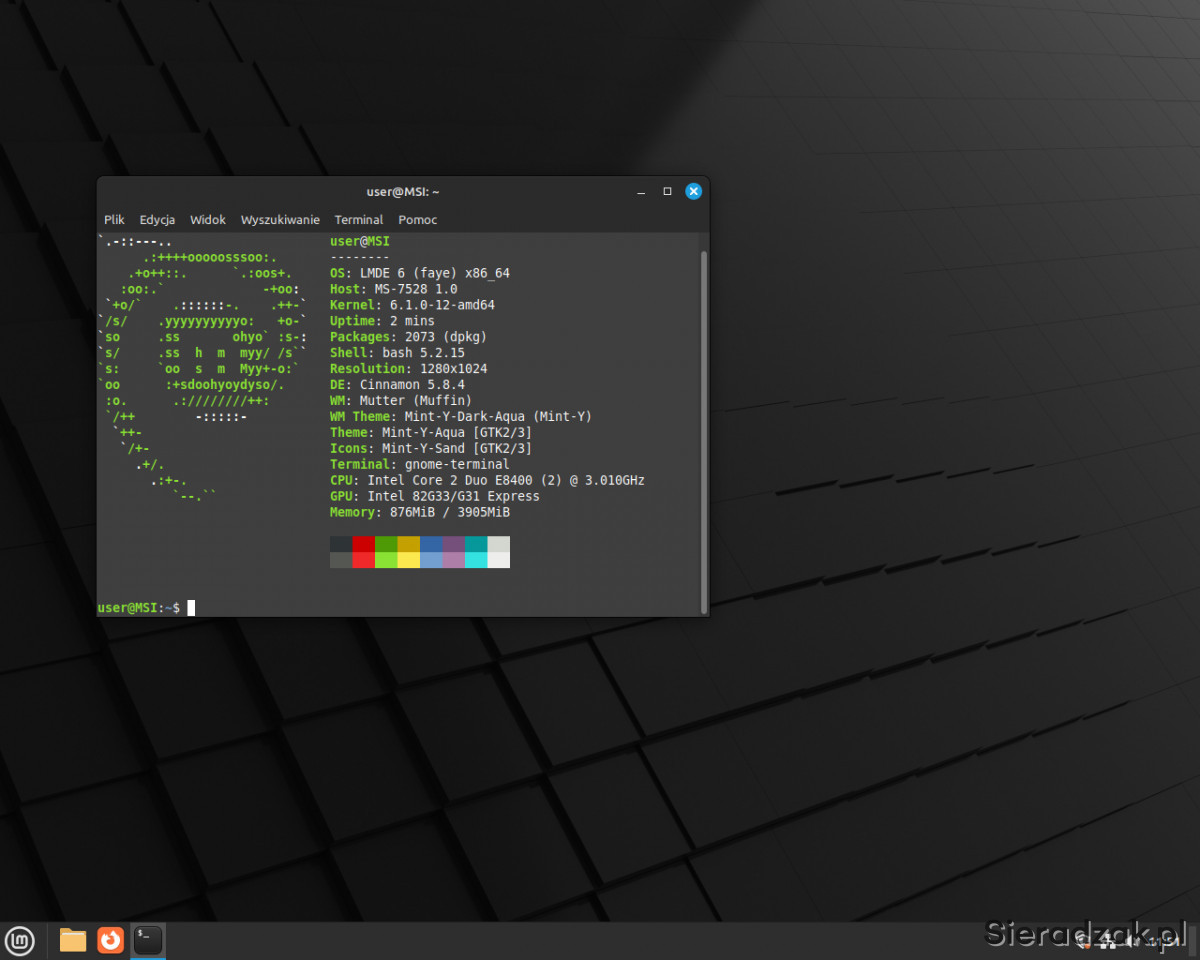Click the 'Shell: bash 5.2.15' line
The image size is (1200, 960).
click(397, 353)
